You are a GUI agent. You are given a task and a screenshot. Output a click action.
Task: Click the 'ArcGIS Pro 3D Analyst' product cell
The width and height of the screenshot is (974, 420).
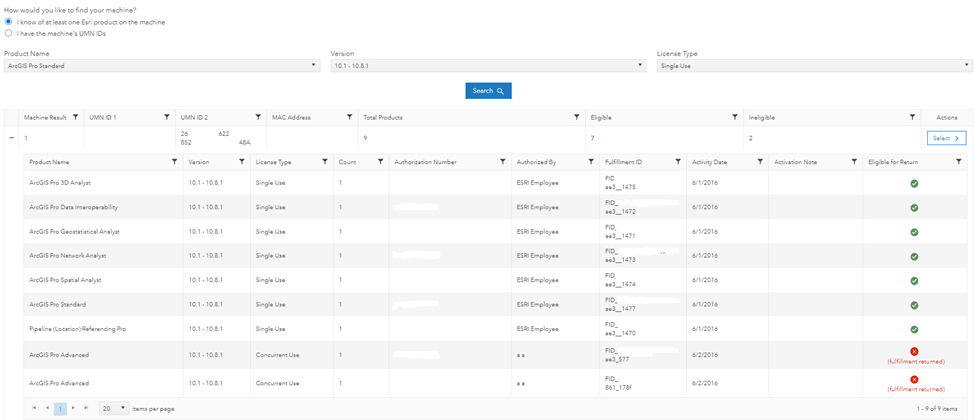[x=60, y=183]
